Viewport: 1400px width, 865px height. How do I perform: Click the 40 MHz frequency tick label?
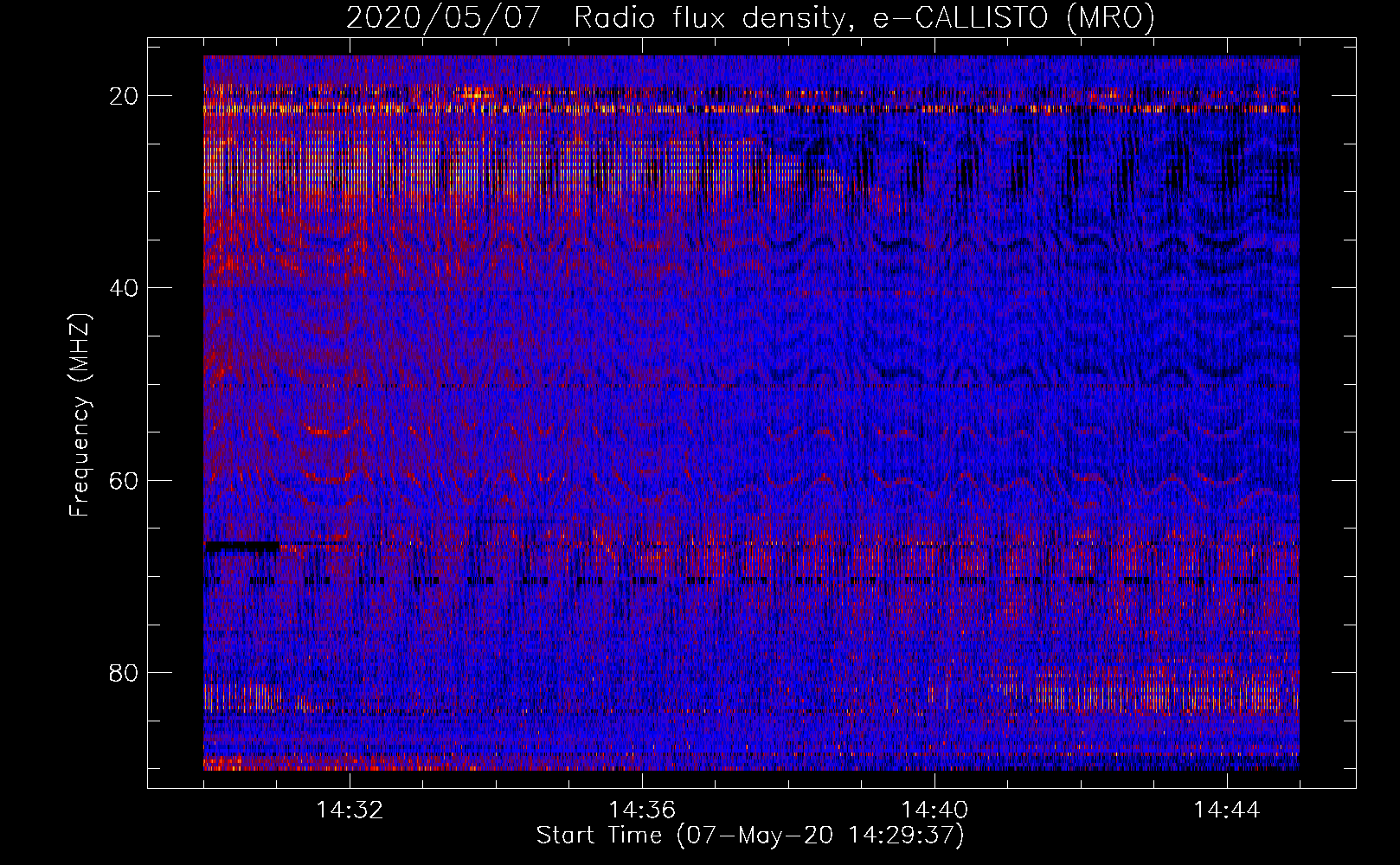tap(124, 288)
